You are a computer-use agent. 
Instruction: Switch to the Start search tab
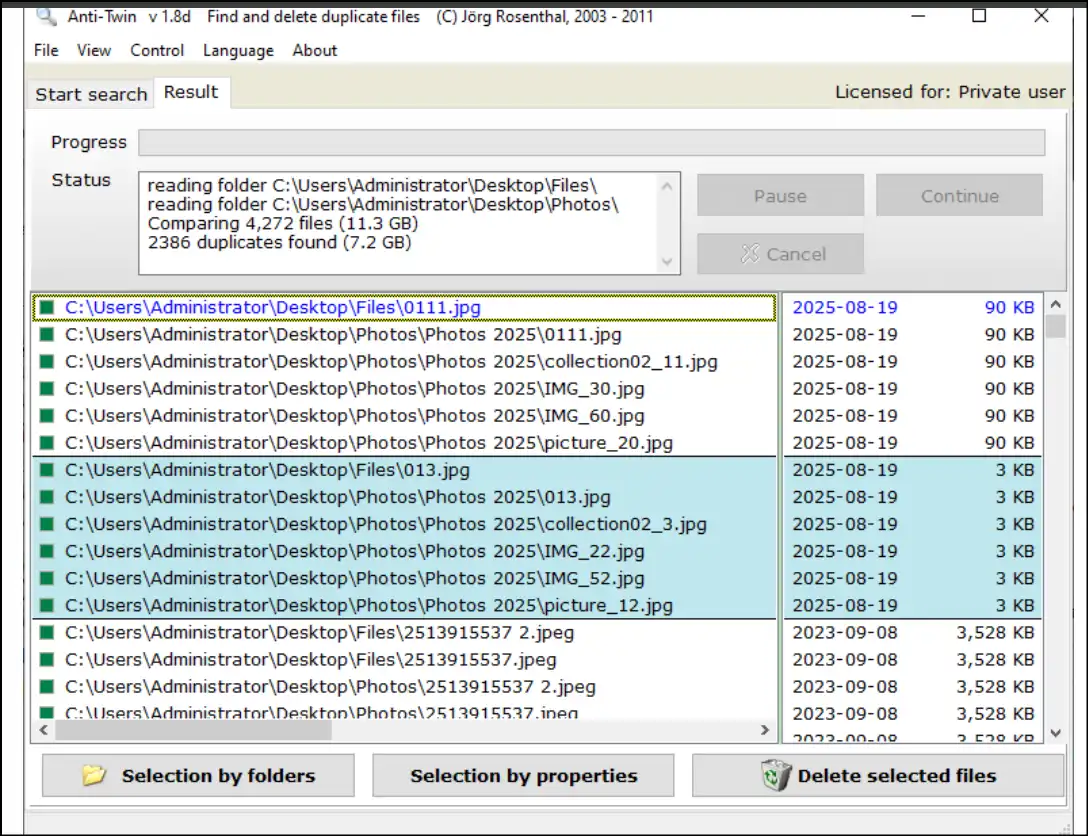coord(89,93)
